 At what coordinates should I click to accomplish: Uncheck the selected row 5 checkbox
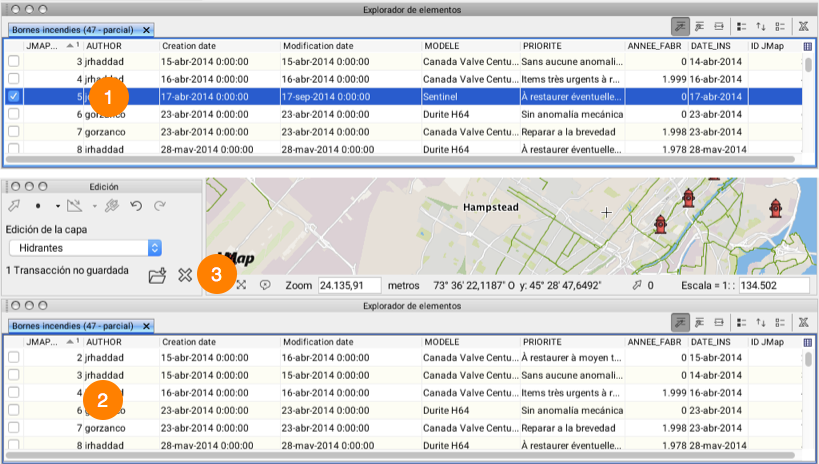point(13,97)
